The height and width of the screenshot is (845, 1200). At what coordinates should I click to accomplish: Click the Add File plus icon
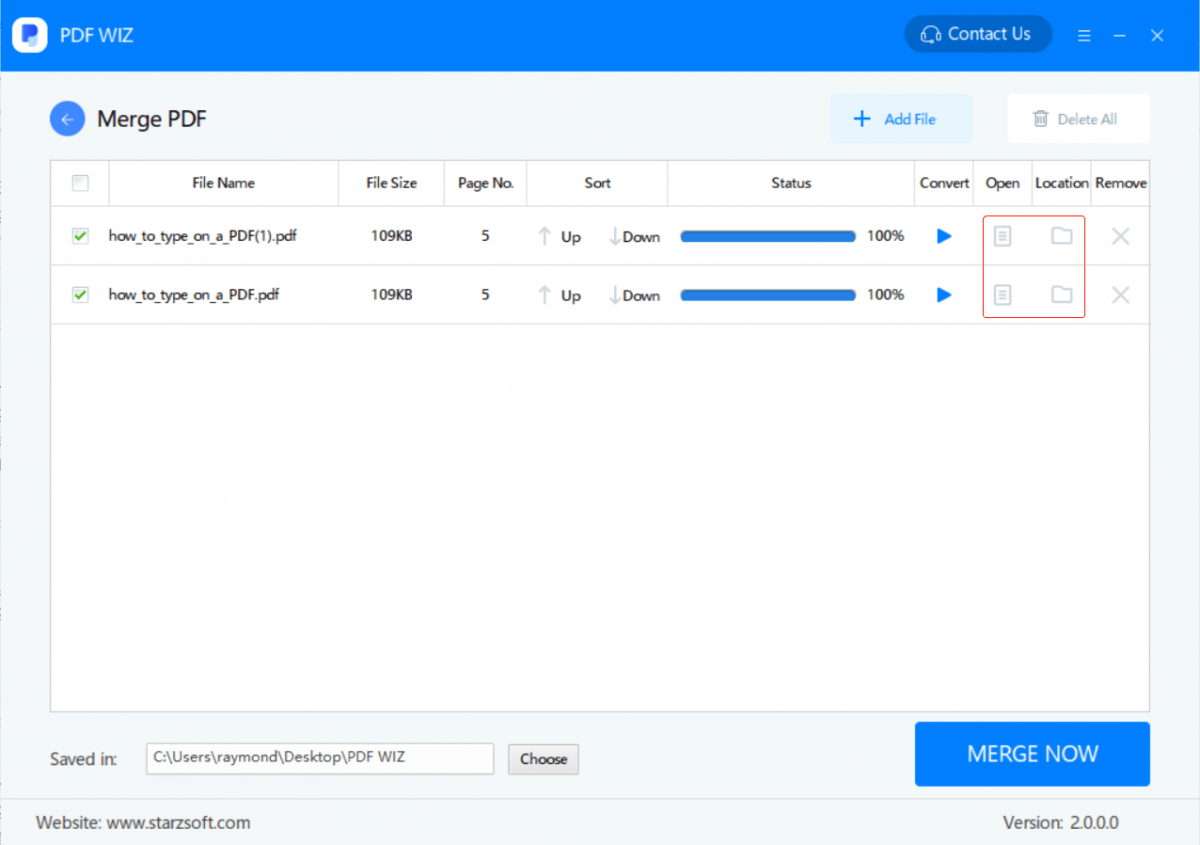[861, 118]
